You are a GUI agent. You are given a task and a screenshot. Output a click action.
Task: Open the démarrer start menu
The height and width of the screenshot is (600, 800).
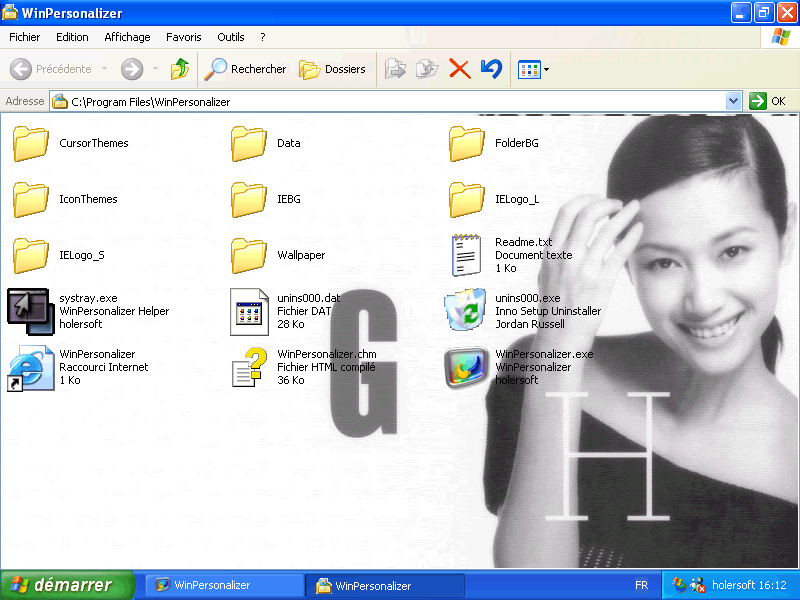tap(67, 585)
